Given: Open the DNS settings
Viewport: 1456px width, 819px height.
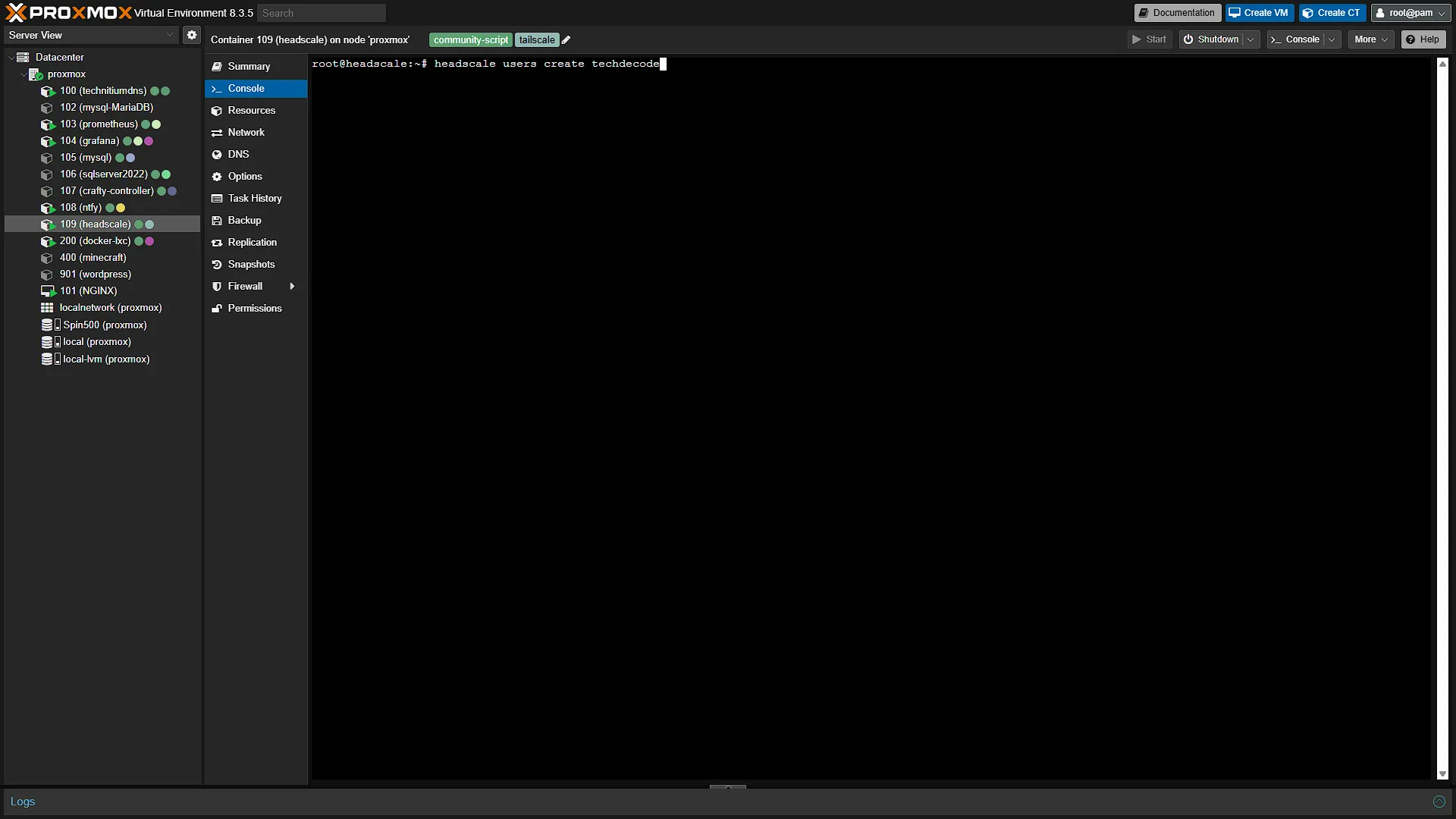Looking at the screenshot, I should coord(256,155).
